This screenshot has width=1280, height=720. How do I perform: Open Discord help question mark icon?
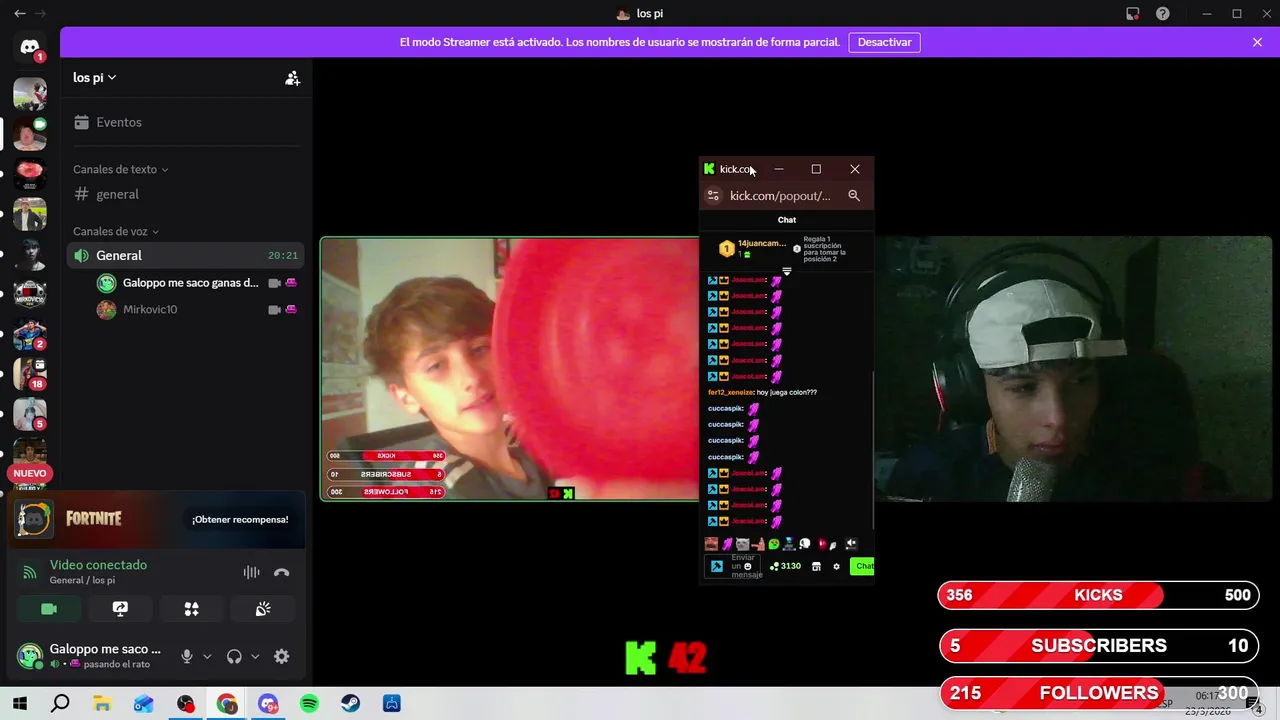1163,14
